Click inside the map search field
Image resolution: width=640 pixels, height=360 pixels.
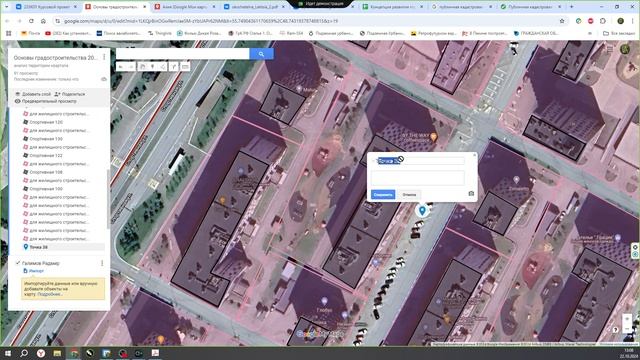coord(183,54)
